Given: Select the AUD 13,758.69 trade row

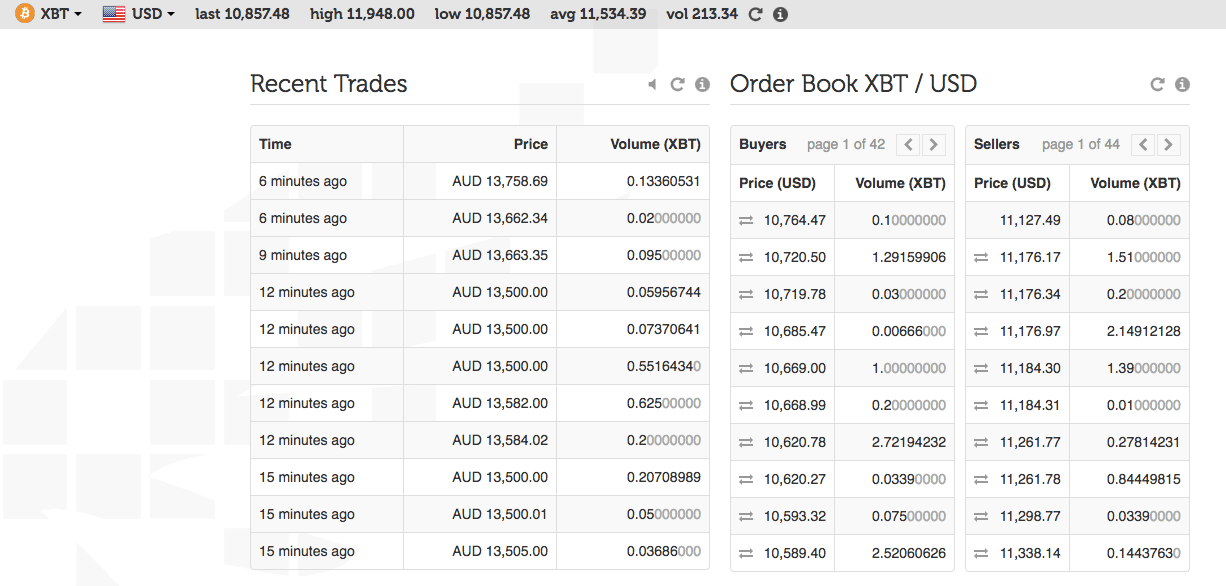Looking at the screenshot, I should coord(479,181).
